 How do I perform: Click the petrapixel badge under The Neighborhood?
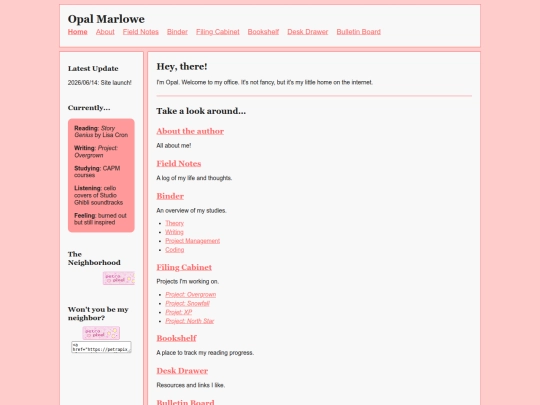click(x=118, y=278)
